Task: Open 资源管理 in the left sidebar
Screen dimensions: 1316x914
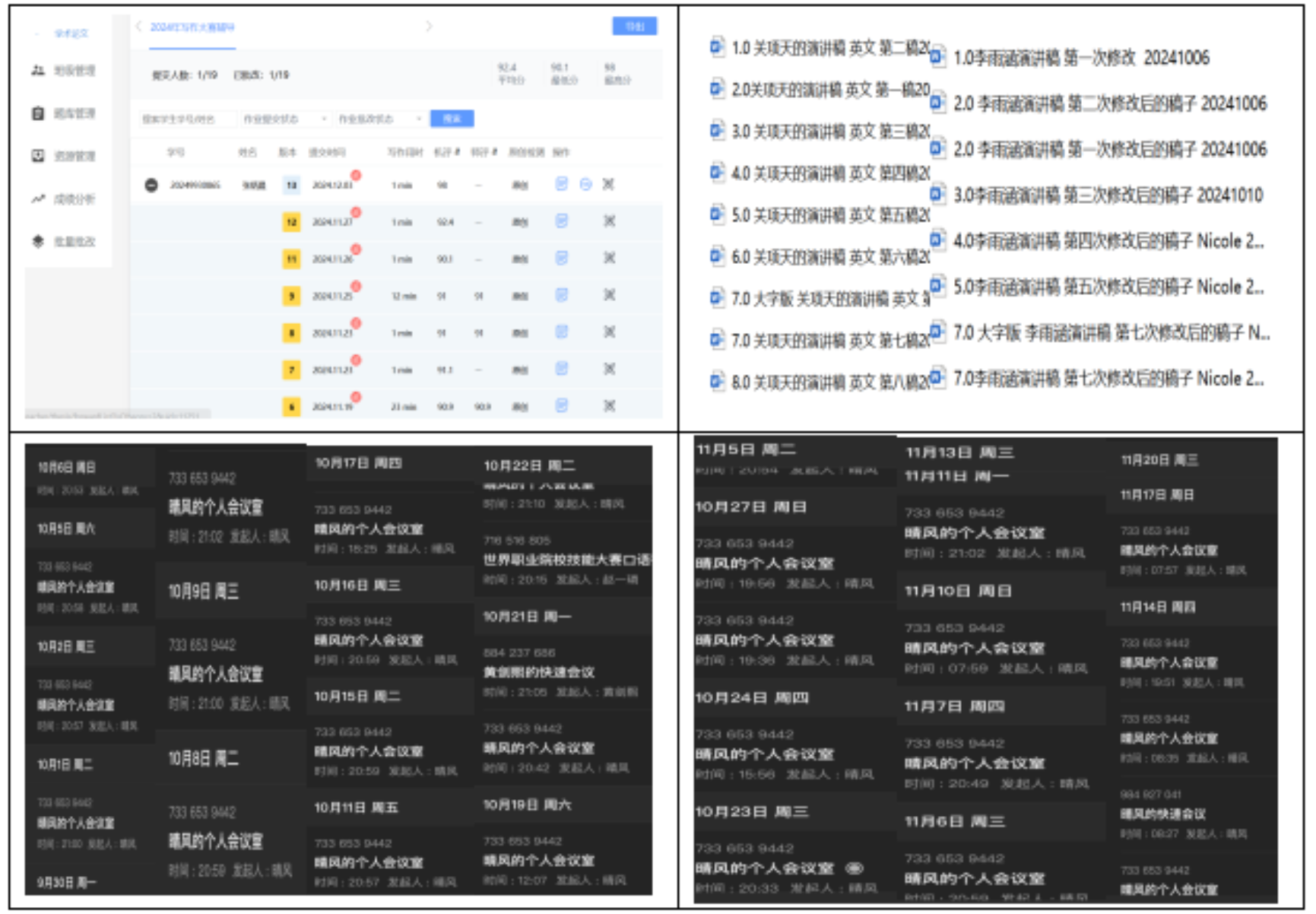Action: tap(64, 156)
